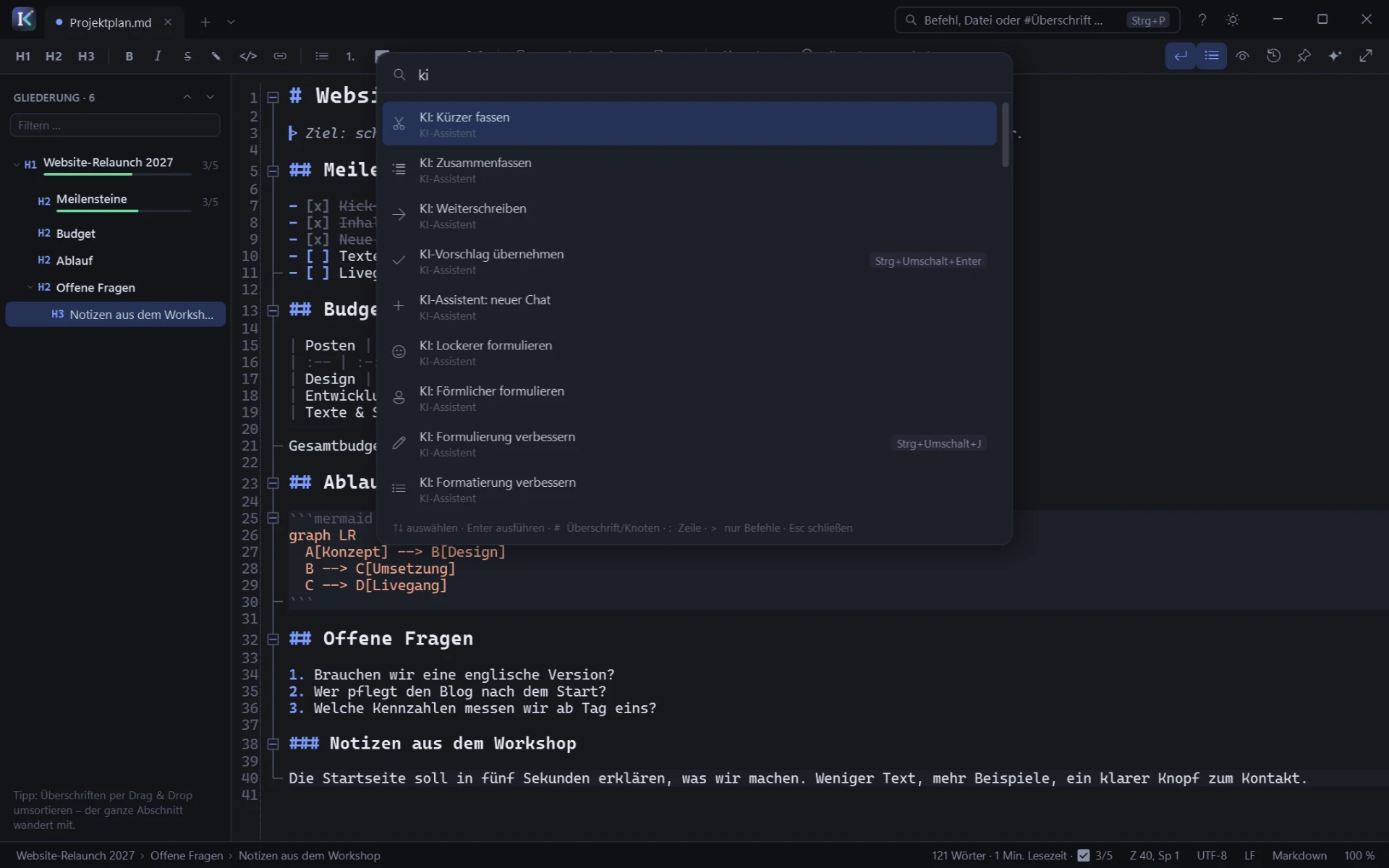Insert numbered list
The image size is (1389, 868).
pos(350,56)
